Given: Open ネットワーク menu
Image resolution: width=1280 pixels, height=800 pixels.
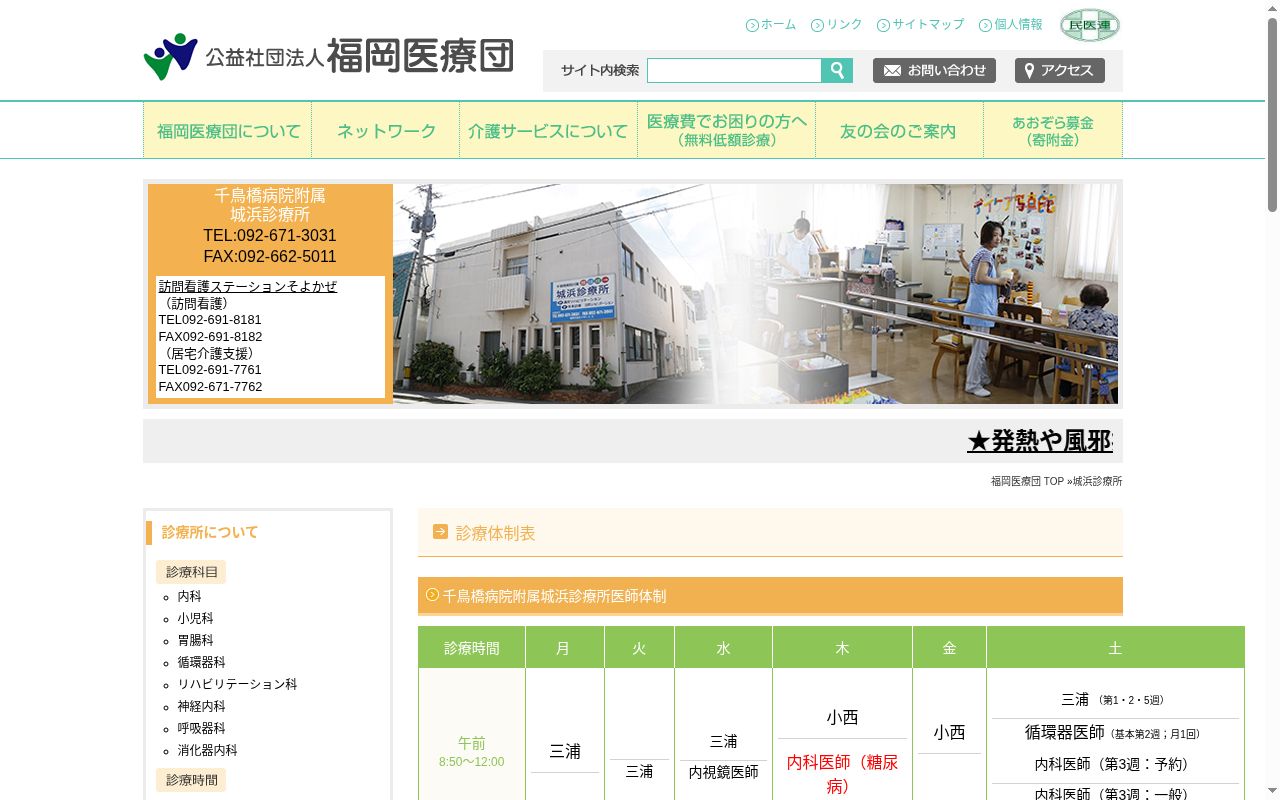Looking at the screenshot, I should [x=386, y=130].
